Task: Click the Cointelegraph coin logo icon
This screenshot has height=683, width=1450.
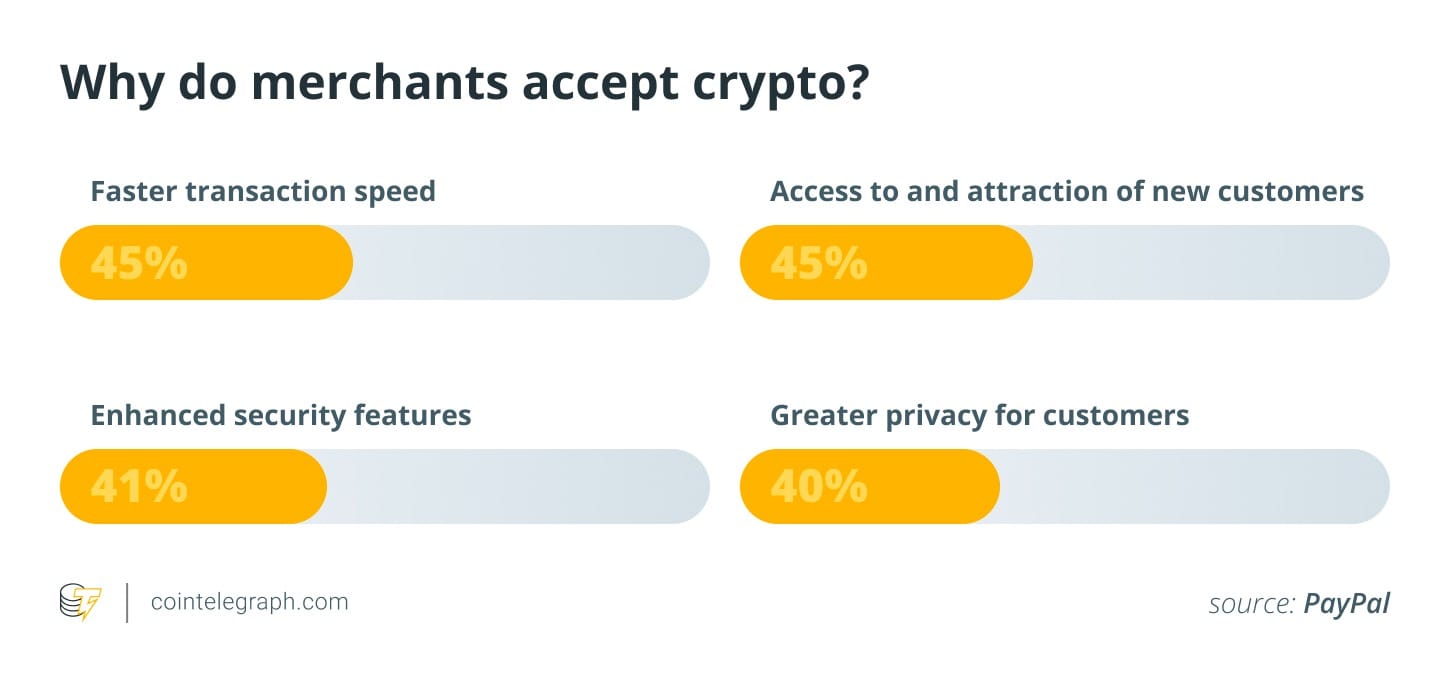Action: (81, 602)
